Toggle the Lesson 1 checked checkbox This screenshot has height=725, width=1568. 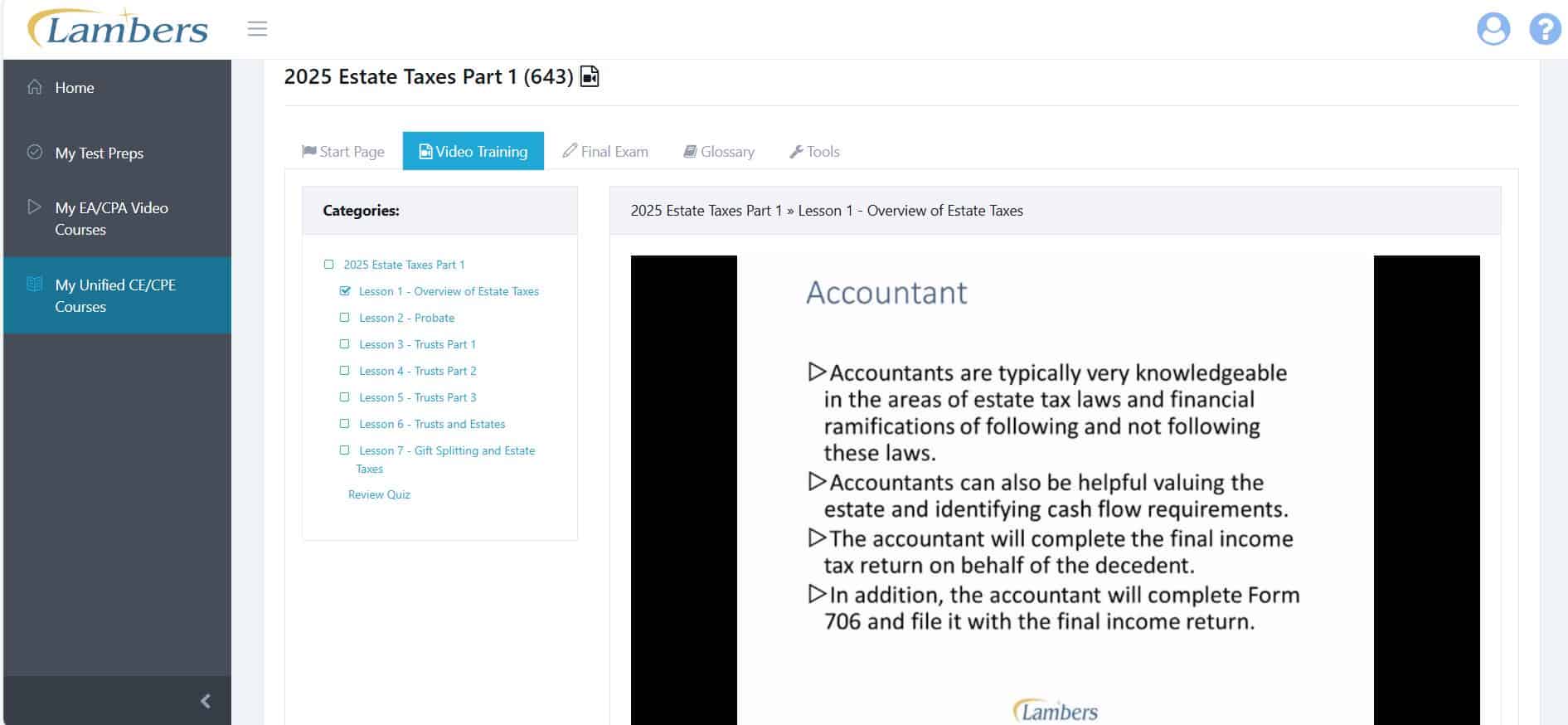[345, 291]
